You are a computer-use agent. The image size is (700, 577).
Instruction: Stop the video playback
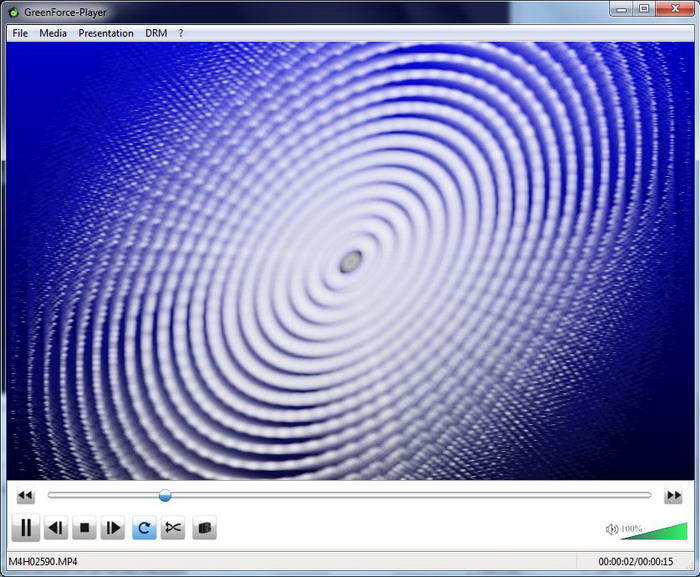pyautogui.click(x=84, y=528)
